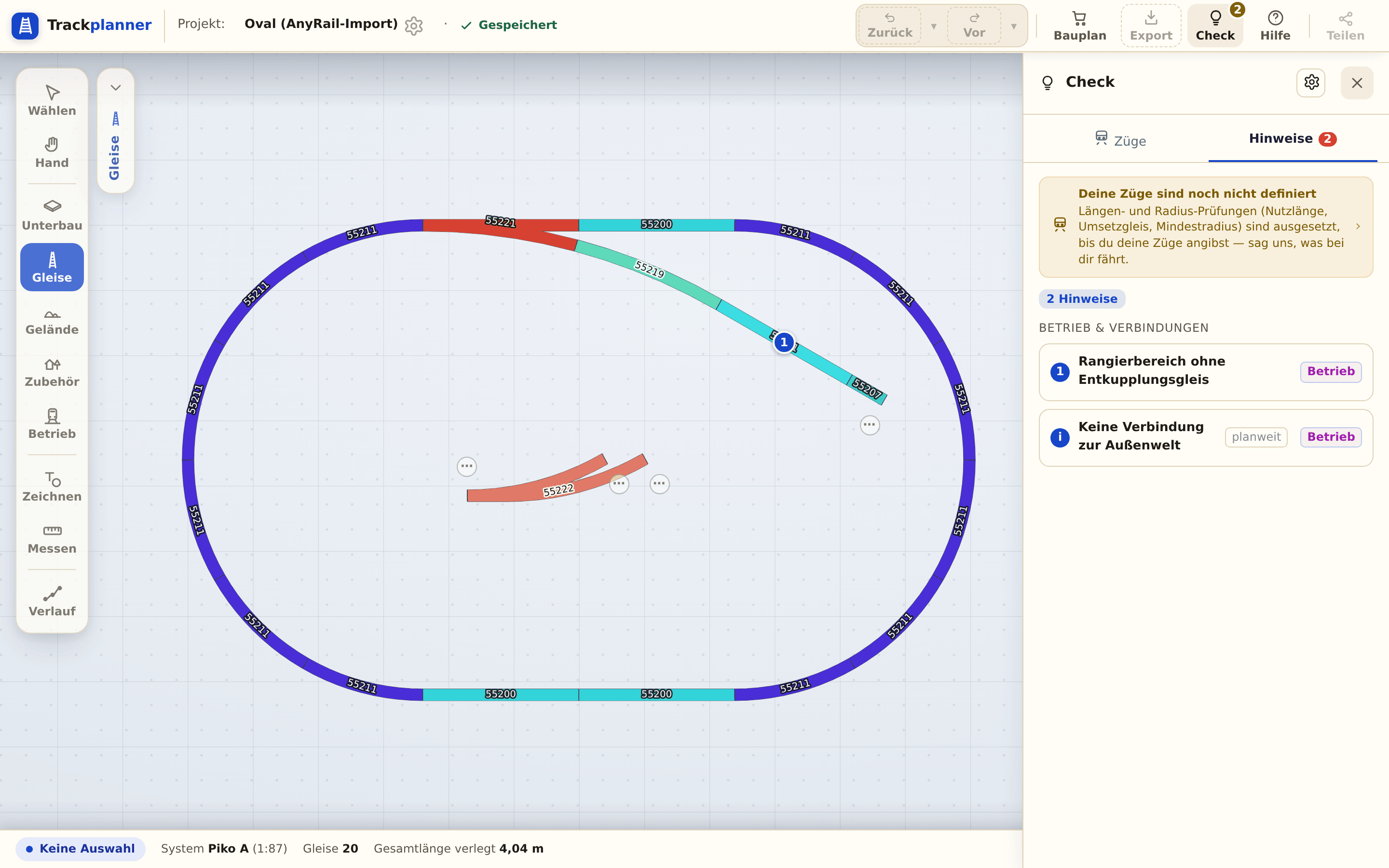Open project settings gear next to project name
The height and width of the screenshot is (868, 1389).
(x=414, y=25)
